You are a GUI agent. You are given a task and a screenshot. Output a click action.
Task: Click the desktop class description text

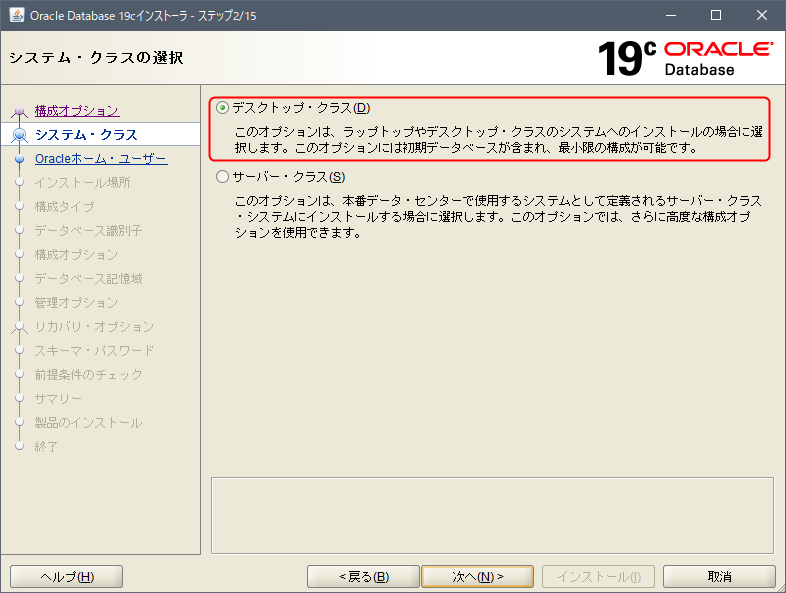click(x=498, y=140)
